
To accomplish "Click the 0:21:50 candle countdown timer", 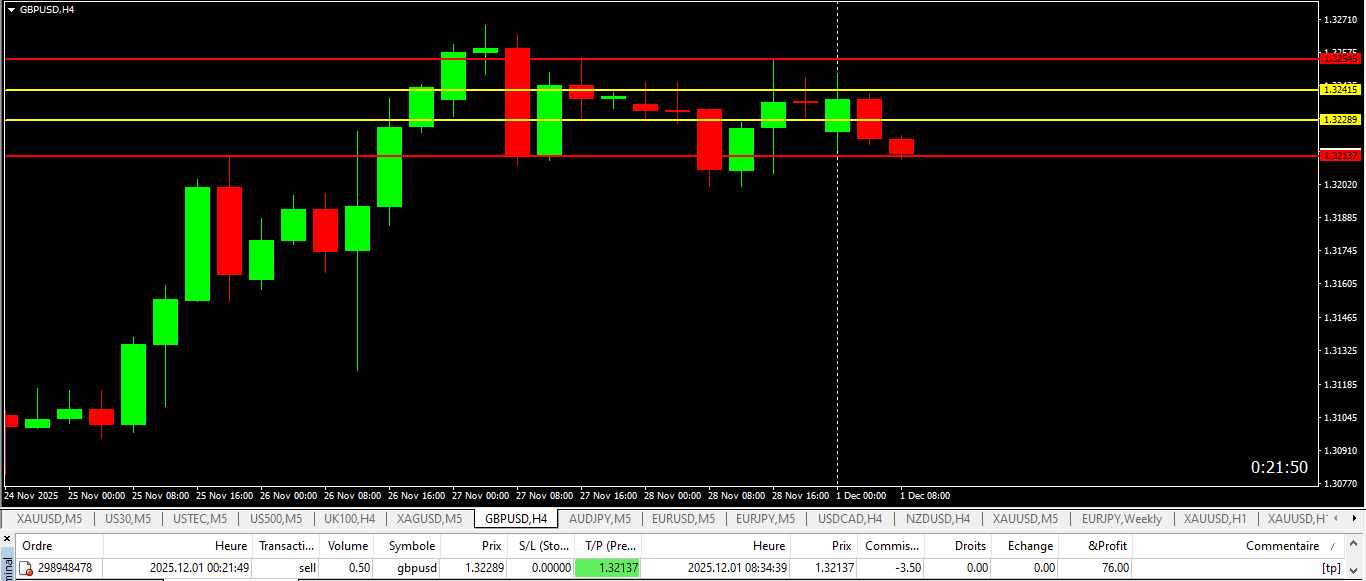I will pos(1279,467).
